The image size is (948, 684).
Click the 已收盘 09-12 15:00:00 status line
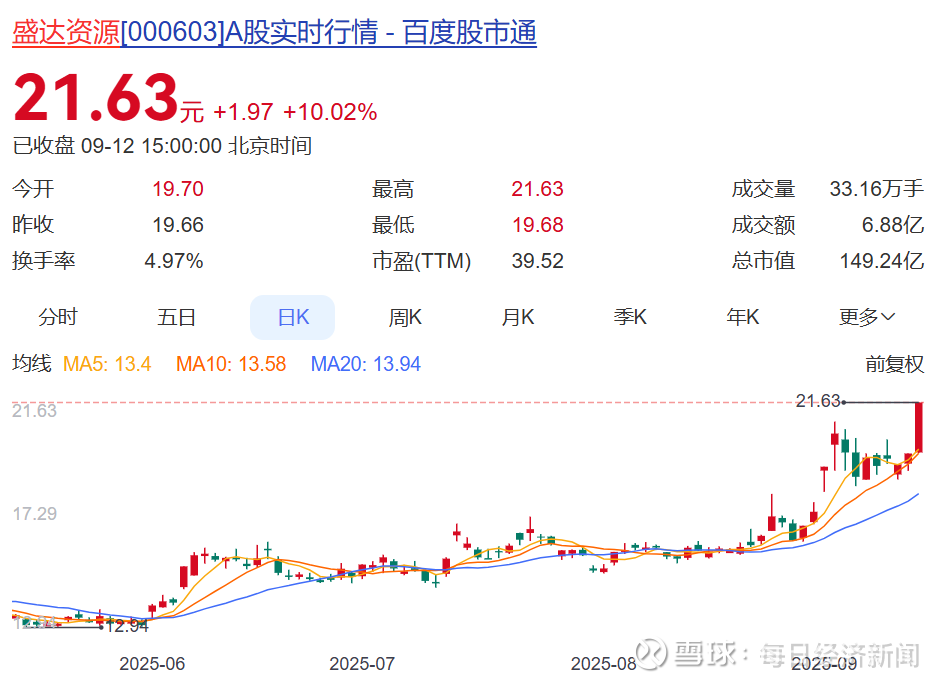point(162,146)
